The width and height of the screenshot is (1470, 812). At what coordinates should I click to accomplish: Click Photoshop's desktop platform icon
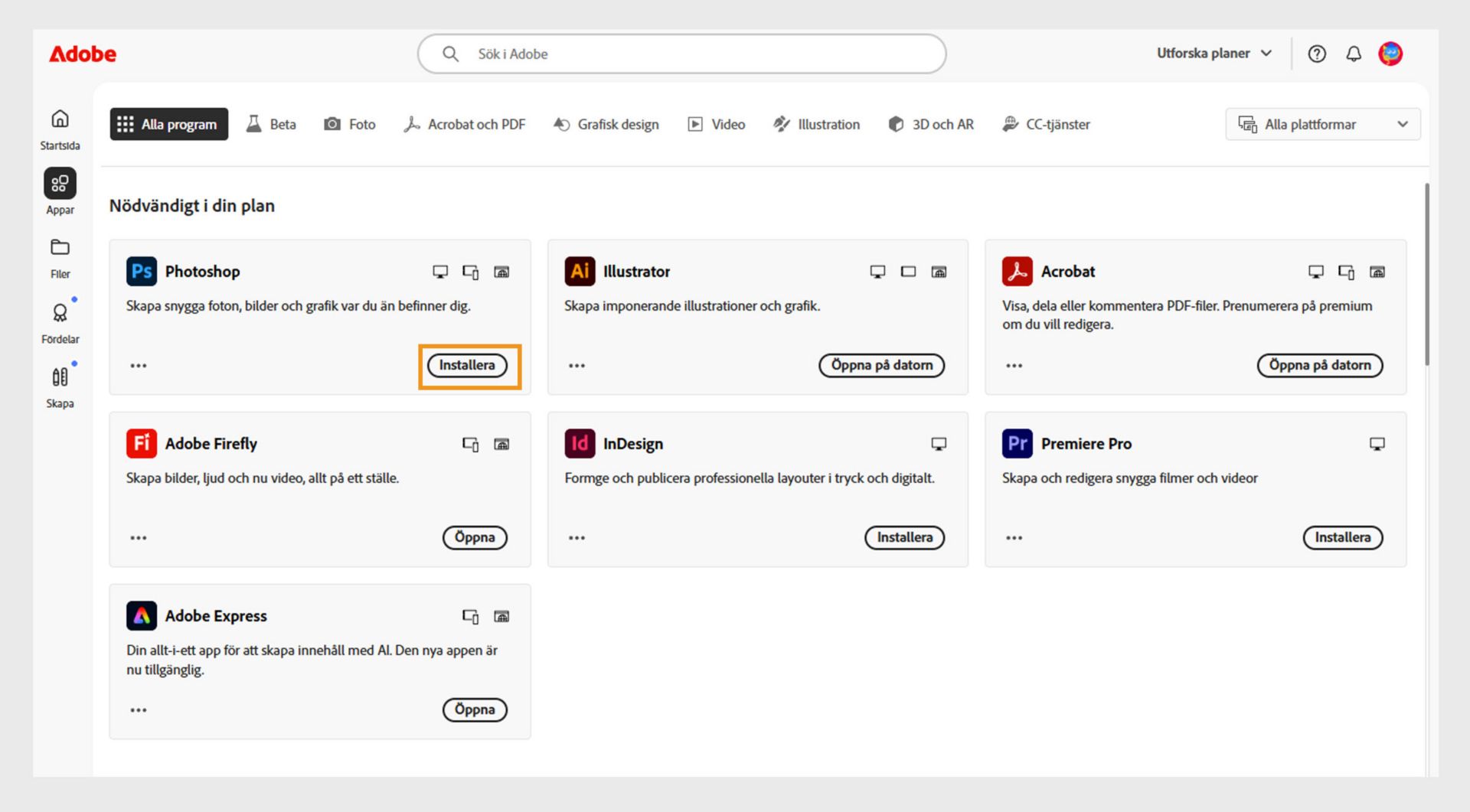440,272
